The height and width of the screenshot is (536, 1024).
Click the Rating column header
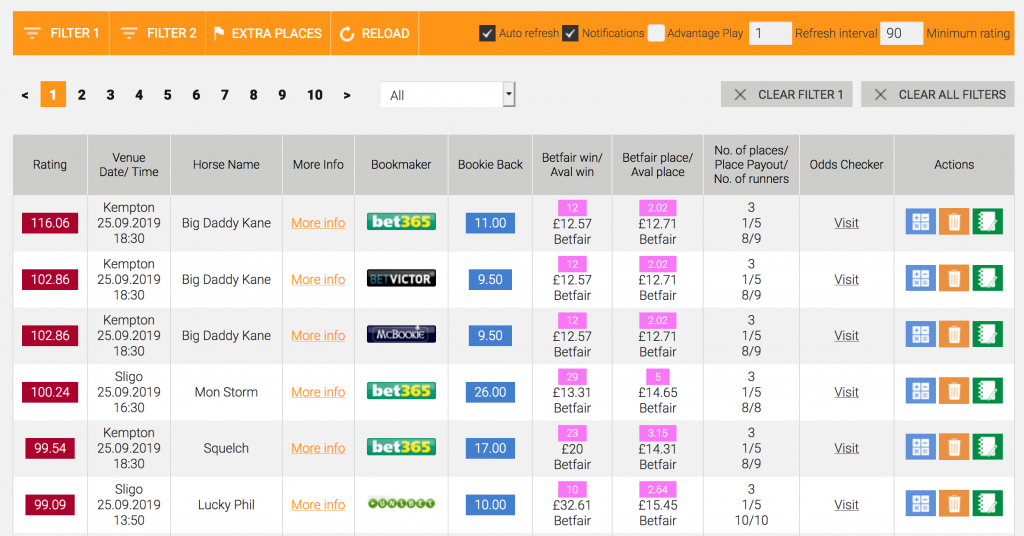point(50,165)
